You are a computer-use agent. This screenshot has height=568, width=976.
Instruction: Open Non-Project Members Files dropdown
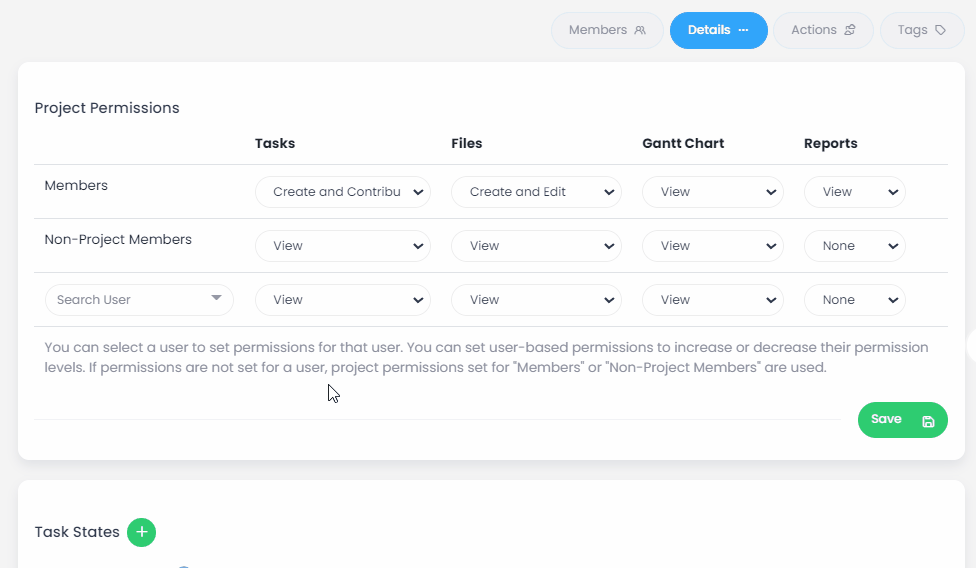536,246
